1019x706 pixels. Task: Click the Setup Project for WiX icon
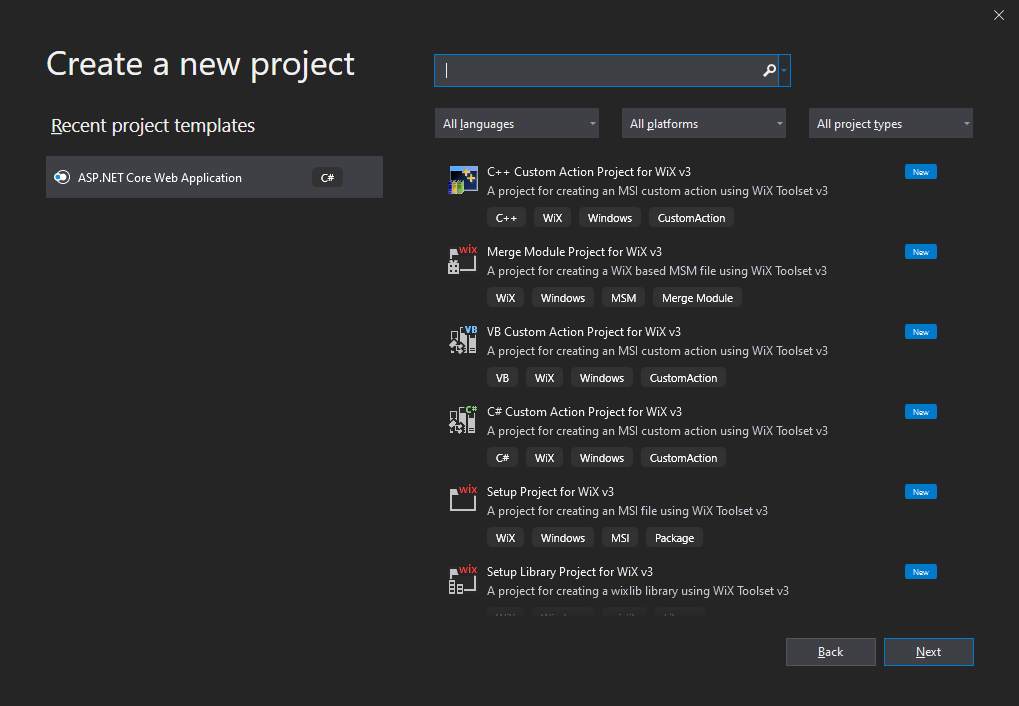[462, 499]
